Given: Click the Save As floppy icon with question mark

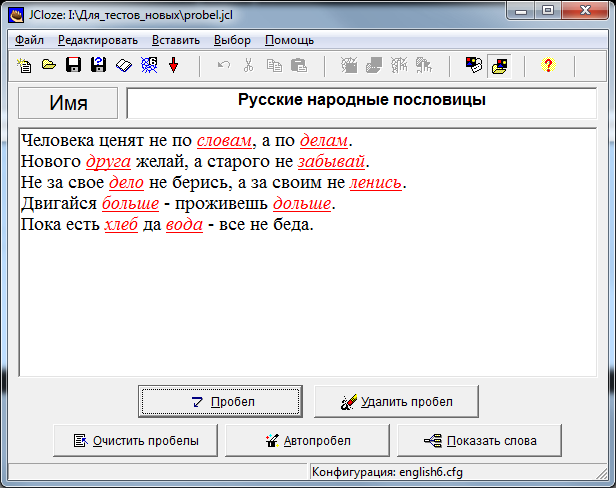Looking at the screenshot, I should click(x=98, y=65).
